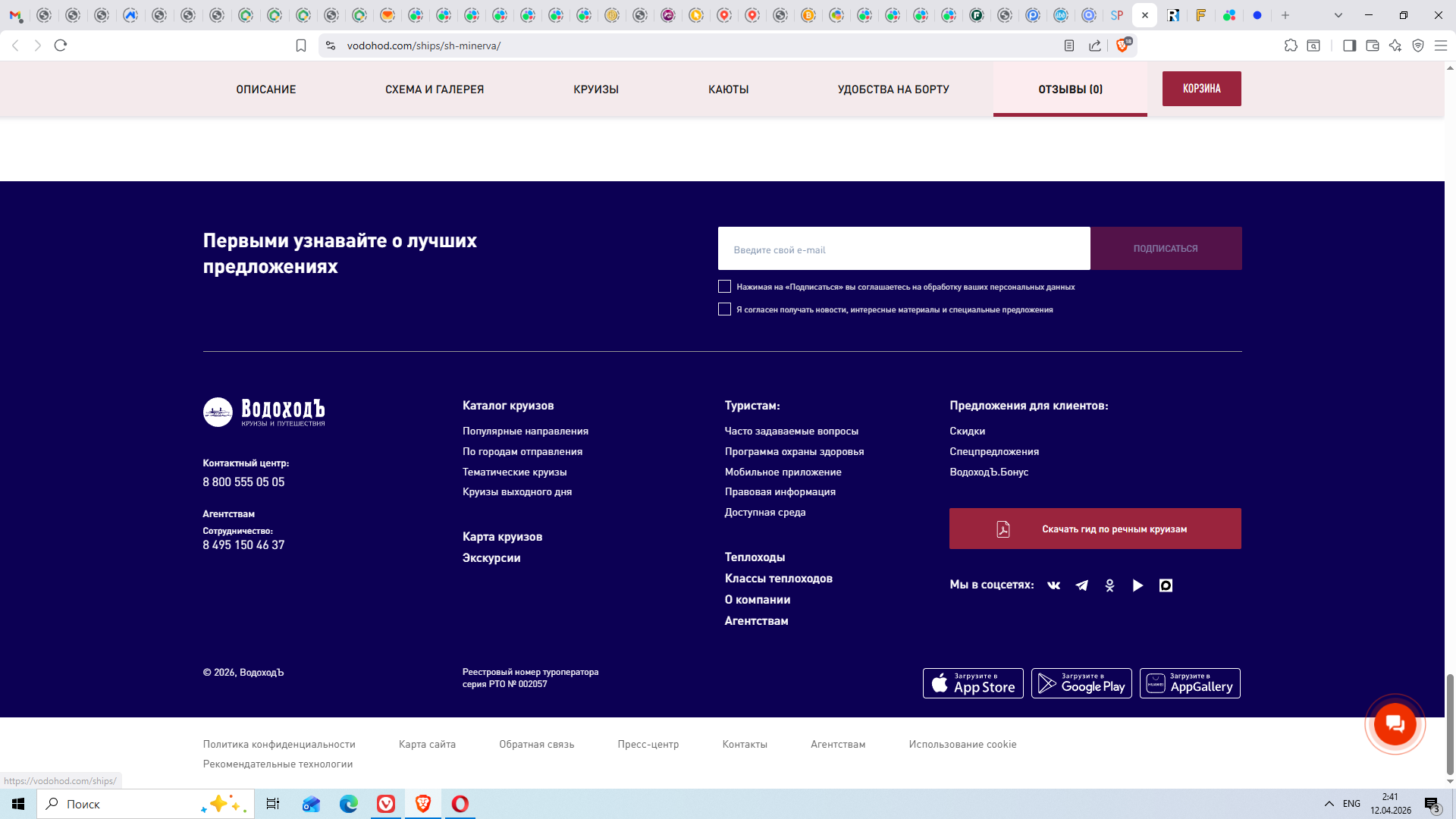Expand the tab search dropdown arrow

pyautogui.click(x=1338, y=15)
